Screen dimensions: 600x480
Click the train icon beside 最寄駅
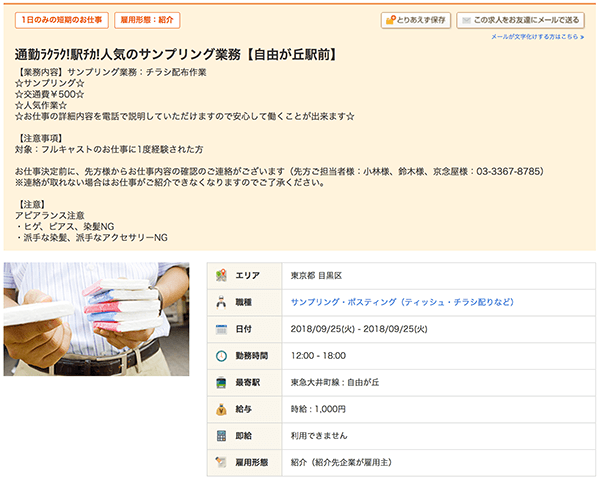[x=221, y=382]
